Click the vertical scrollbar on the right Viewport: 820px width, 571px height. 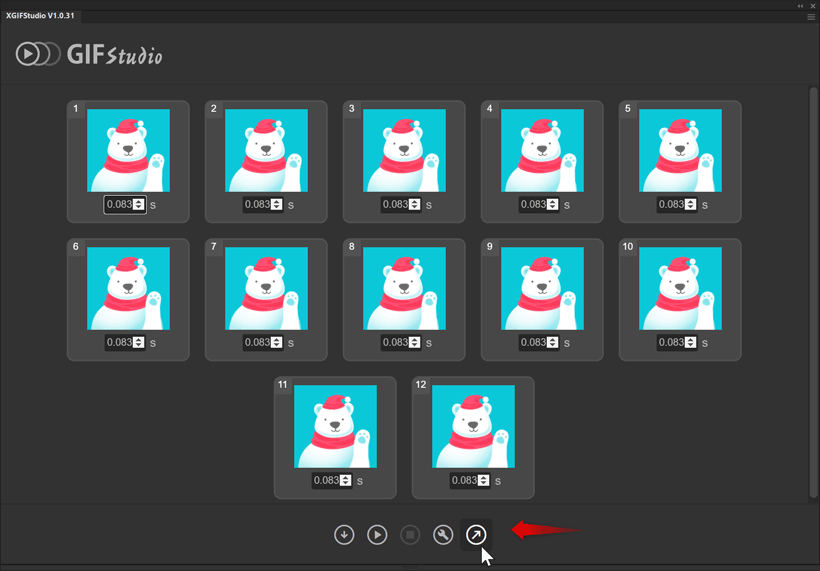tap(813, 293)
